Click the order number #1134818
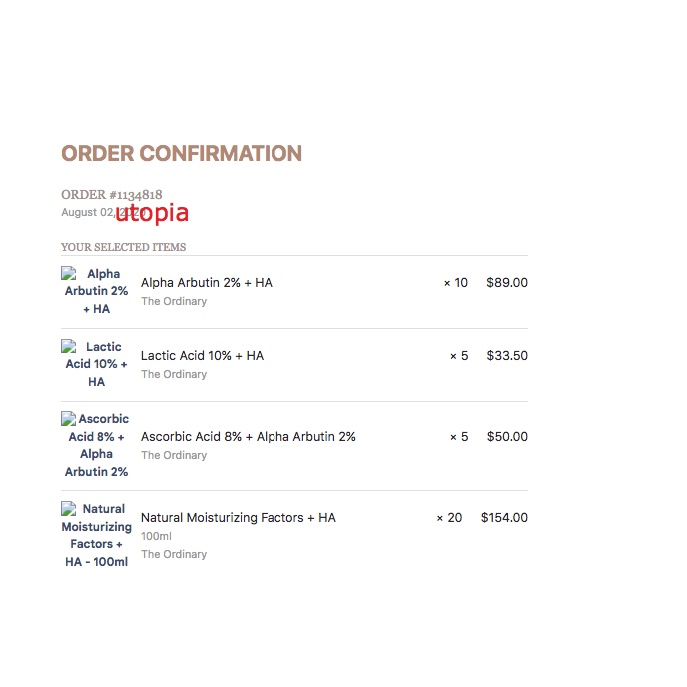Screen dimensions: 687x687 pyautogui.click(x=111, y=195)
